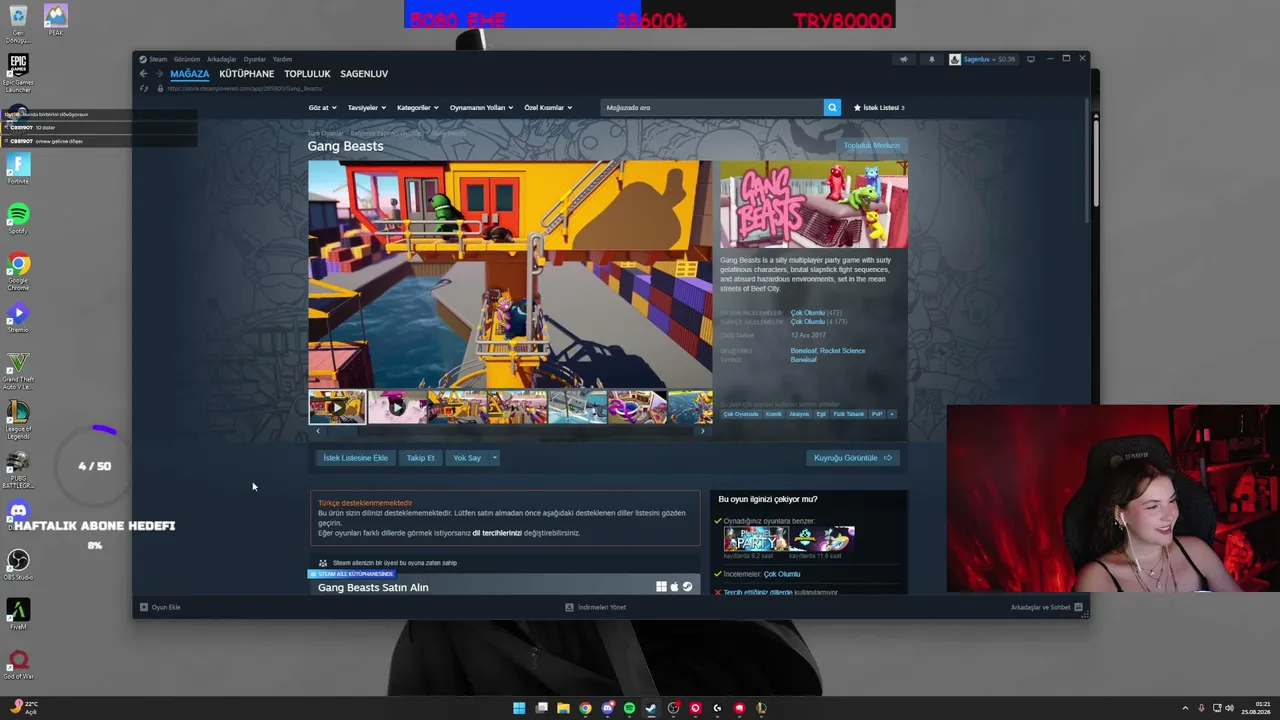
Task: Open the Topluluk Merkezi button
Action: (872, 146)
